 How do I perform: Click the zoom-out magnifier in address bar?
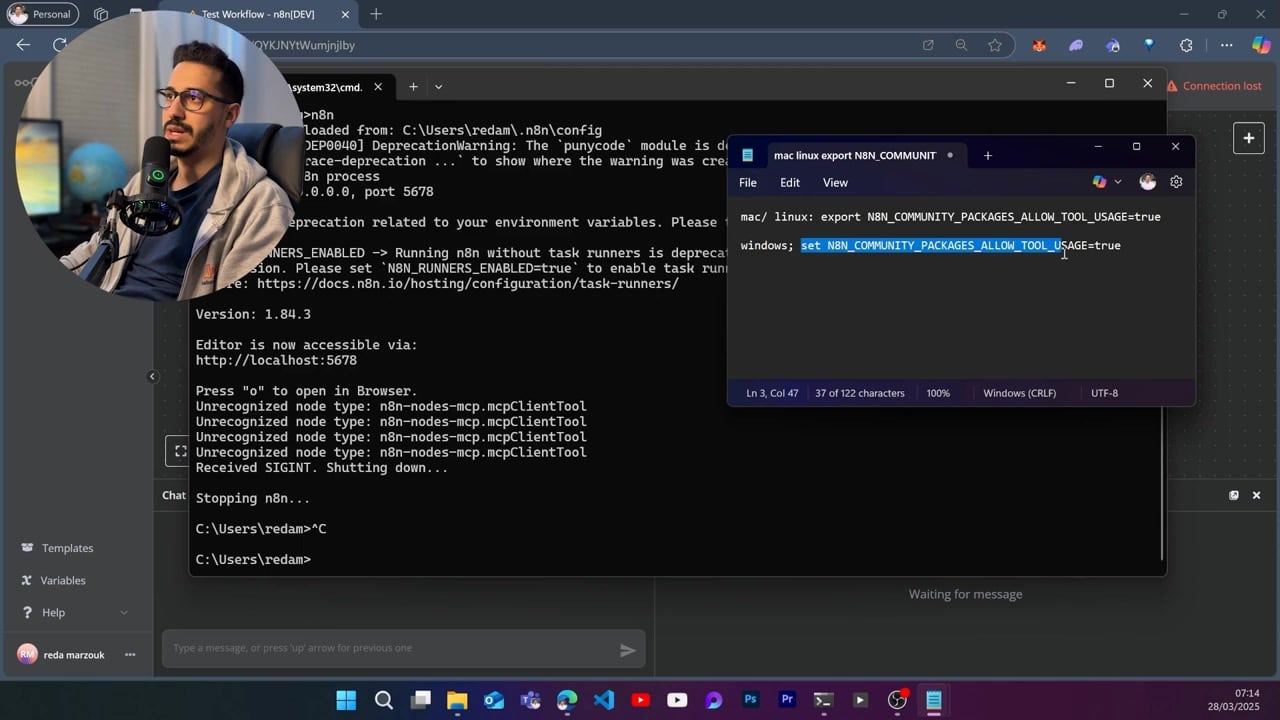point(961,45)
